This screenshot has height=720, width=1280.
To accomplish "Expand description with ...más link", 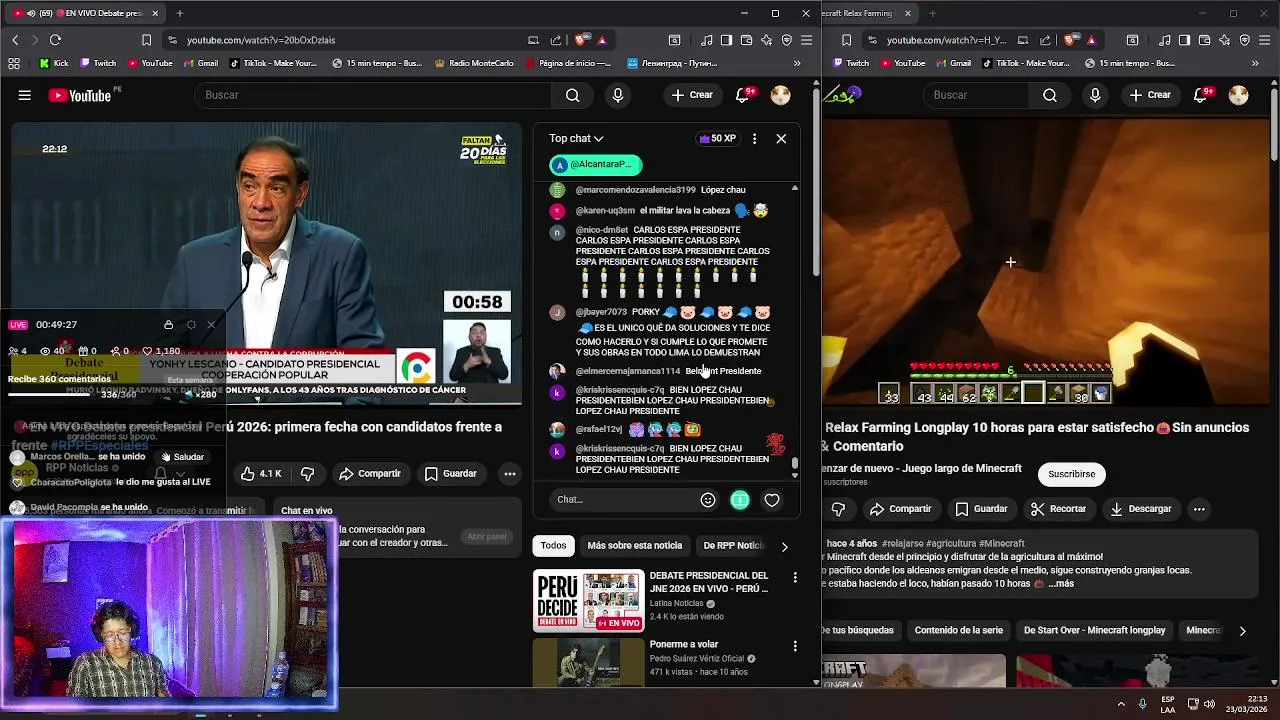I will pyautogui.click(x=1060, y=584).
